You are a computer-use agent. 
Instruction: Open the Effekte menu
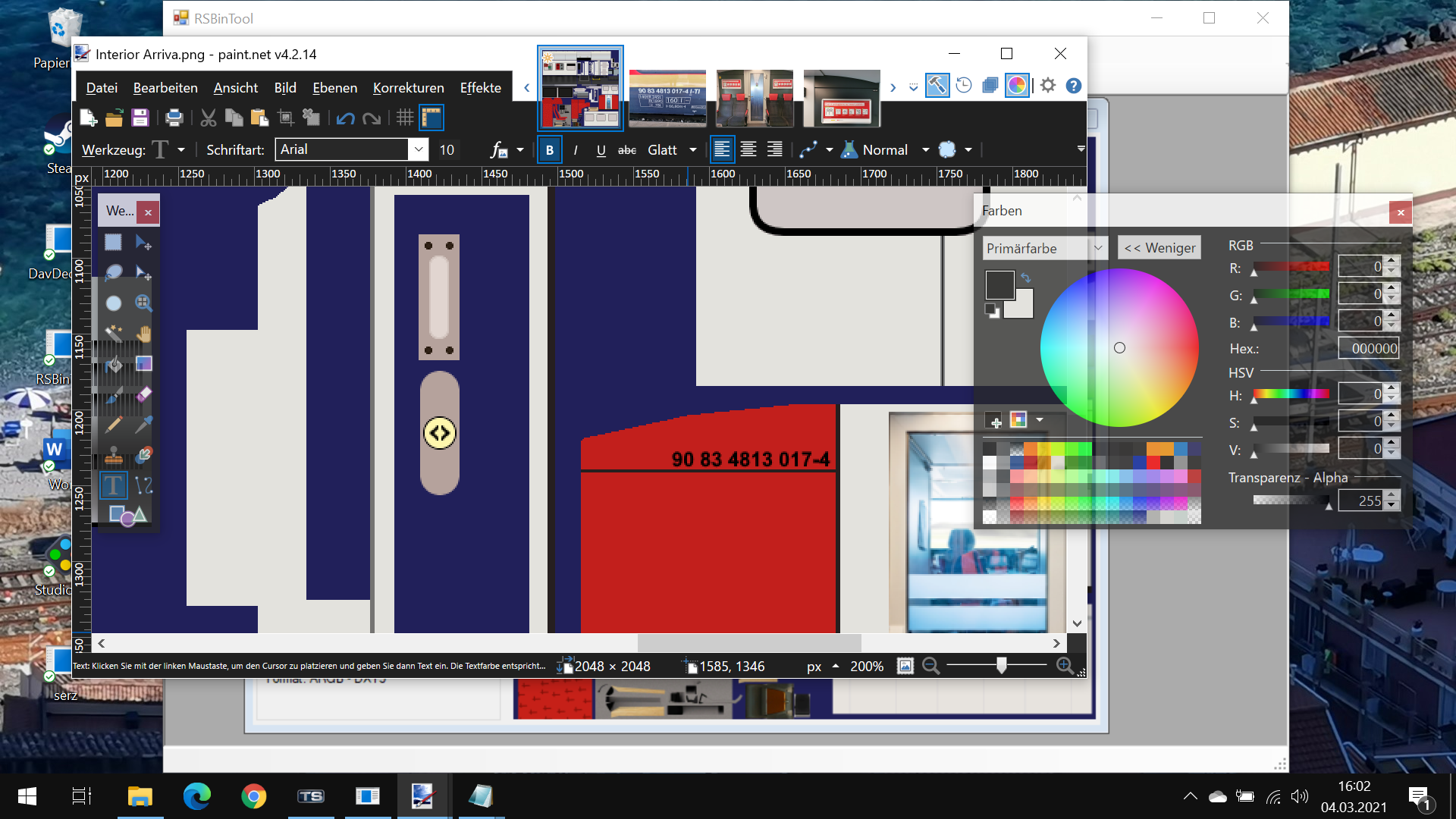tap(480, 88)
